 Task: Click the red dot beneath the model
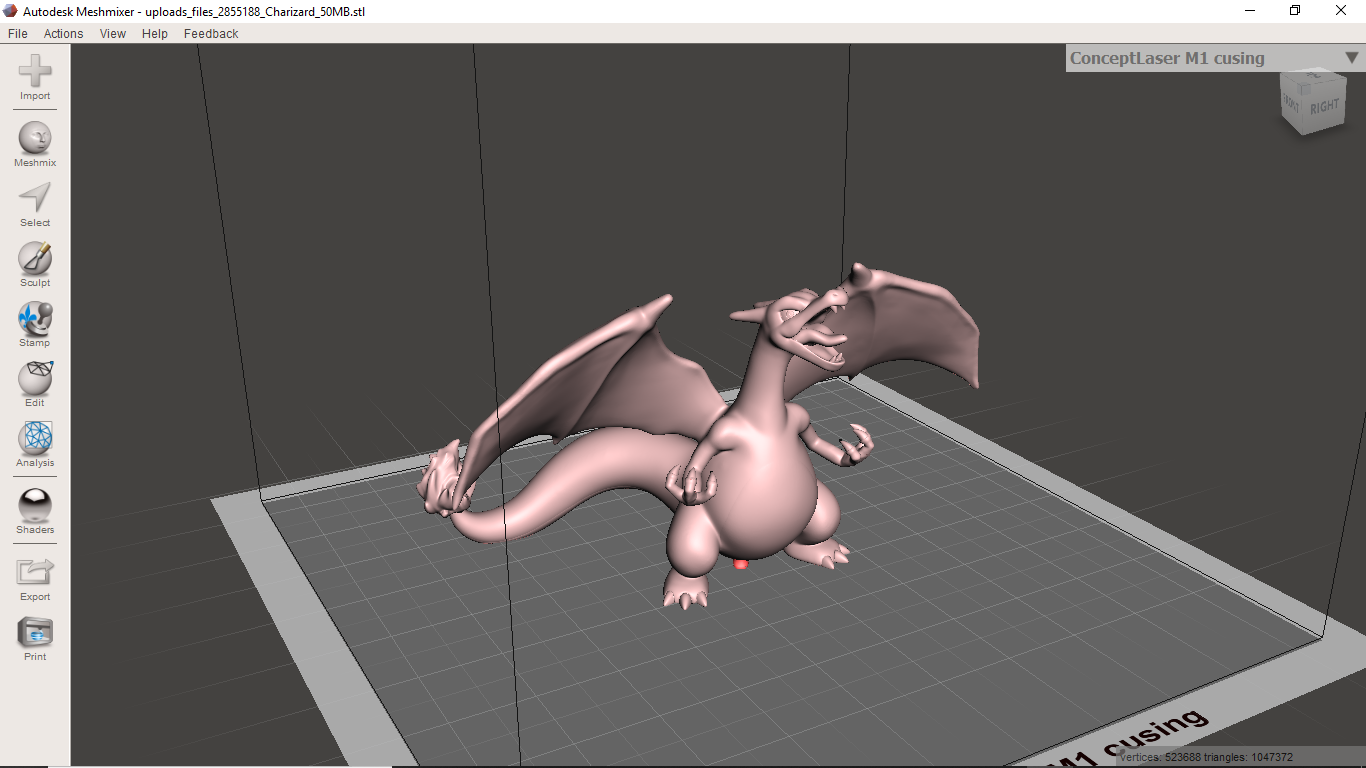point(741,565)
